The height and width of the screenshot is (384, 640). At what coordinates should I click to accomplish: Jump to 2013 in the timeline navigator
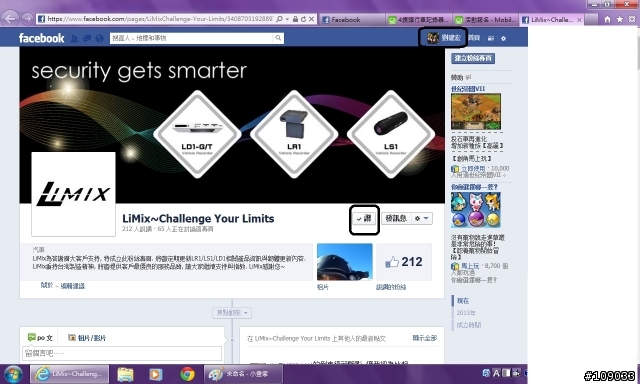(x=466, y=313)
